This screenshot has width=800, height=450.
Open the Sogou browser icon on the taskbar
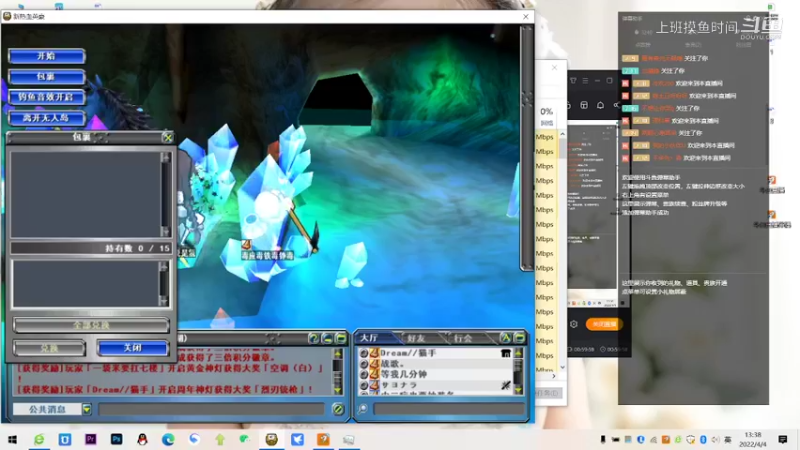(x=194, y=439)
